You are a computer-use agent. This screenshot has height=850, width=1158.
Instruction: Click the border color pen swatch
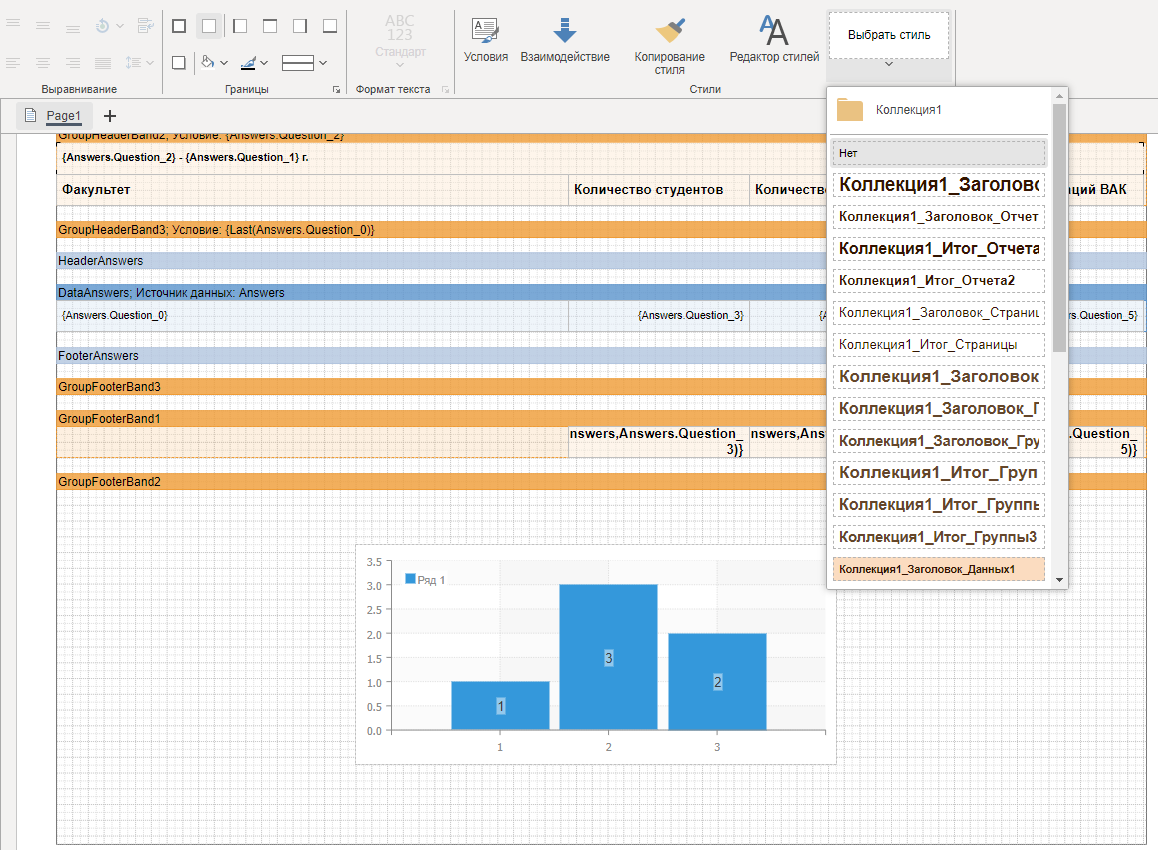pyautogui.click(x=248, y=63)
